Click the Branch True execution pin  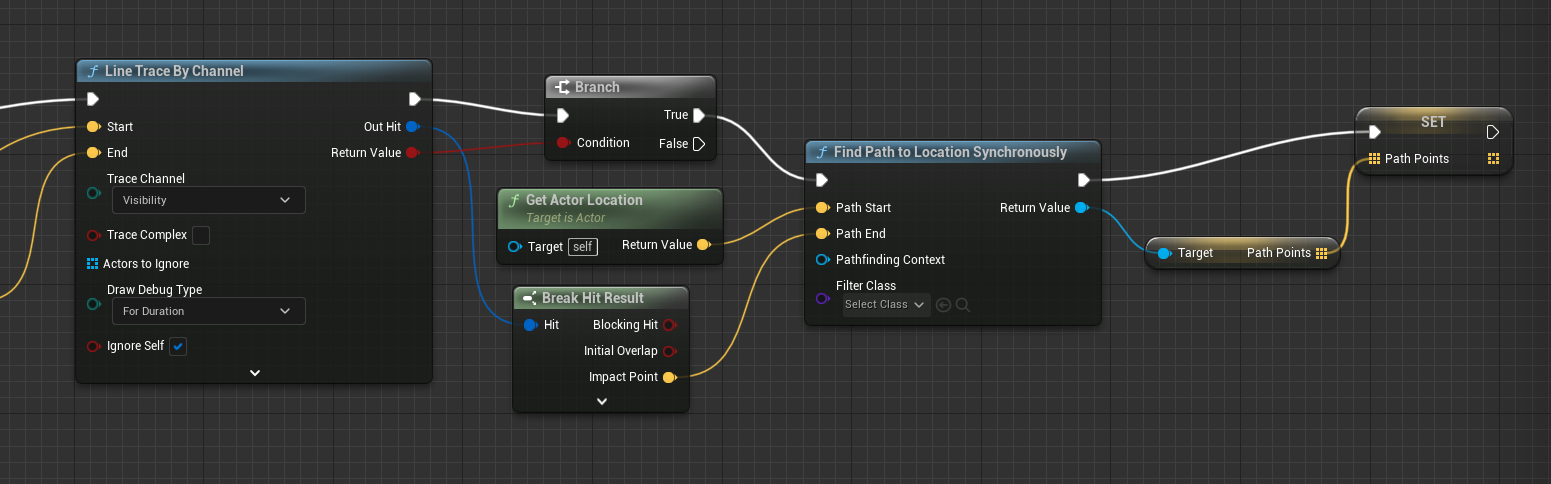pos(699,115)
